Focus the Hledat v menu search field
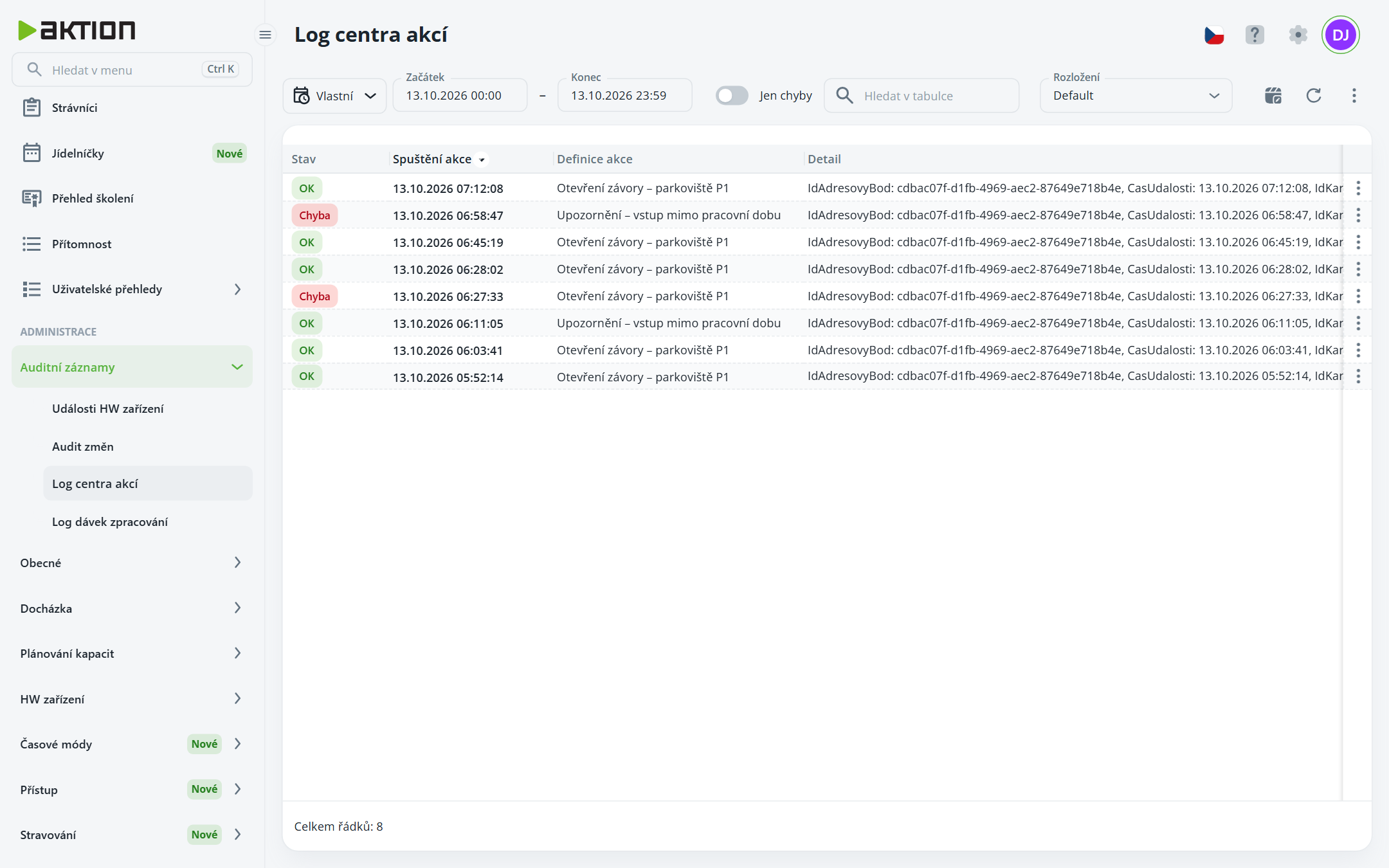The width and height of the screenshot is (1389, 868). [x=132, y=69]
